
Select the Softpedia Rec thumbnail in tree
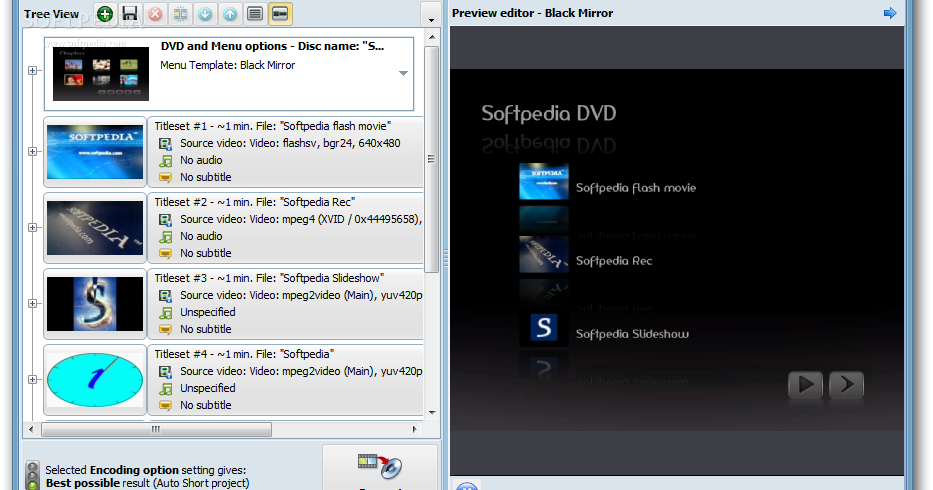pyautogui.click(x=95, y=227)
